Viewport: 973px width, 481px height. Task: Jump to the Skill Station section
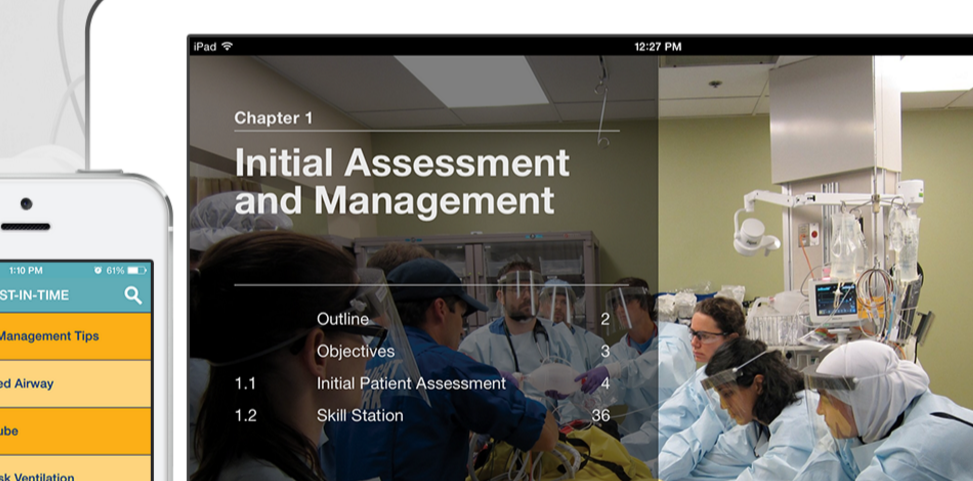coord(360,415)
